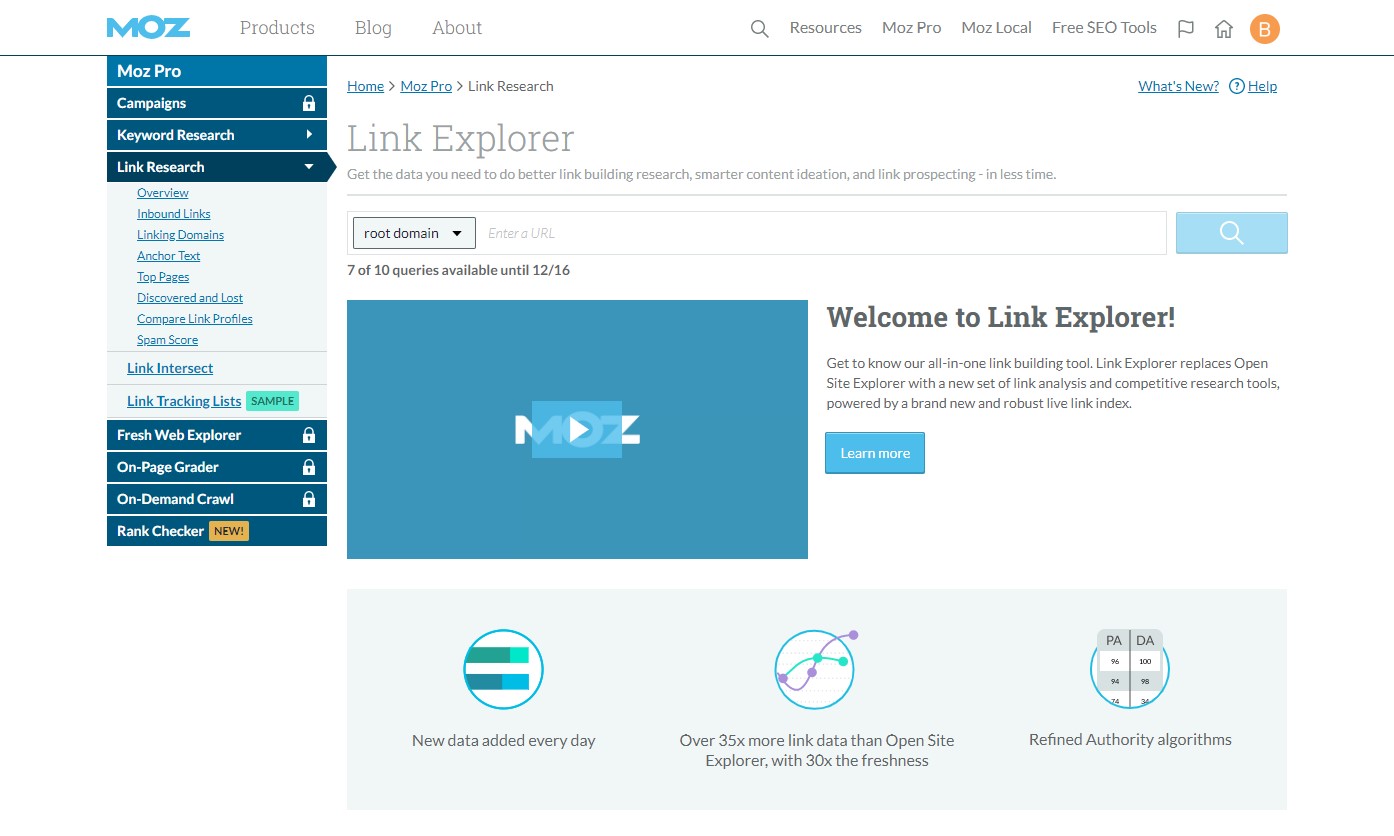Open Resources in top navigation

[826, 28]
